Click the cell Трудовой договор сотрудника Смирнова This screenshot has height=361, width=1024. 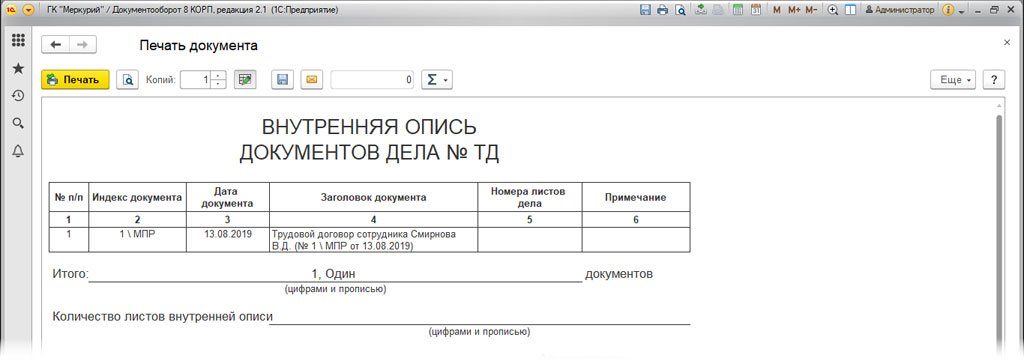point(373,240)
